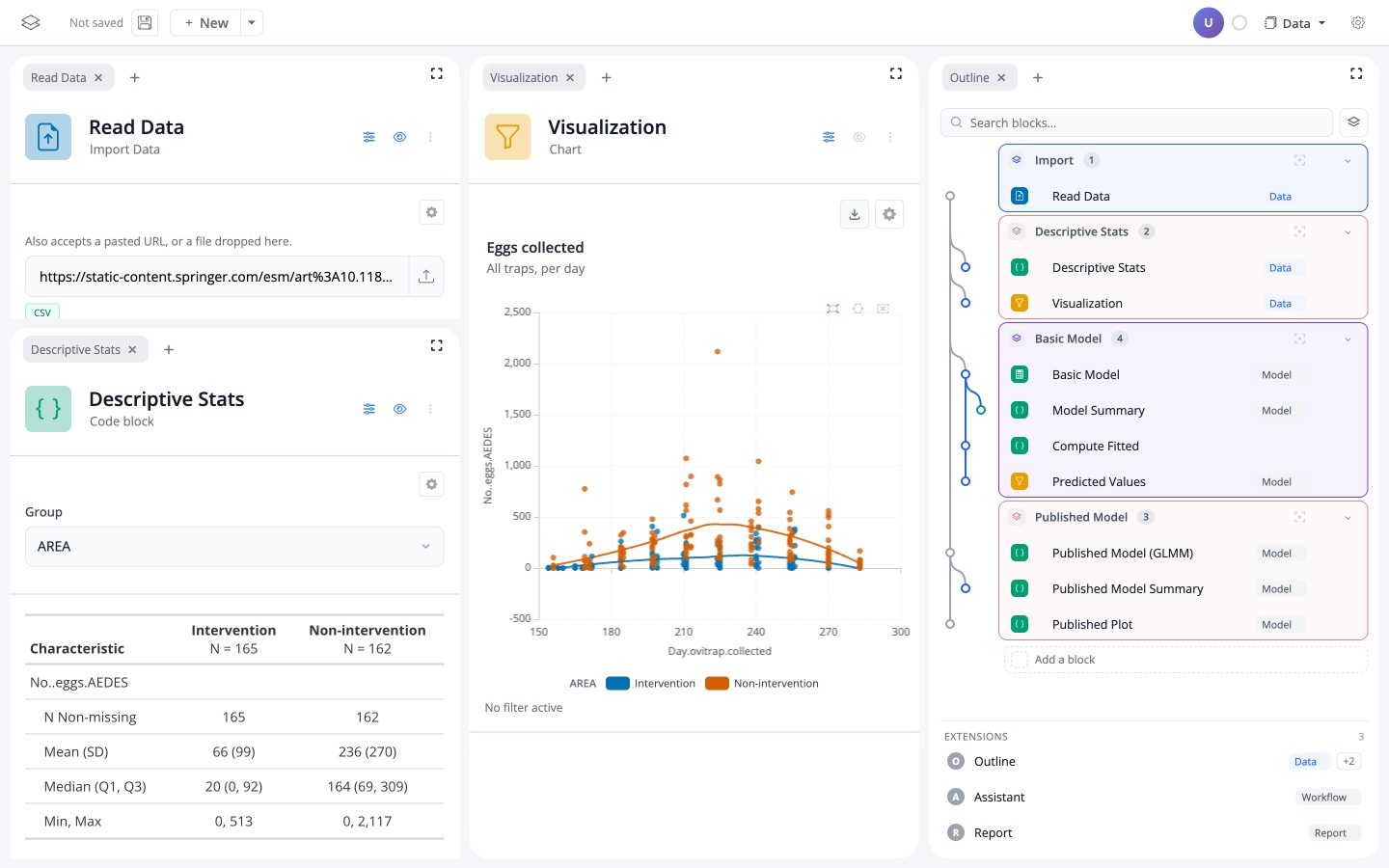Click the user avatar U
Image resolution: width=1389 pixels, height=868 pixels.
[x=1208, y=23]
